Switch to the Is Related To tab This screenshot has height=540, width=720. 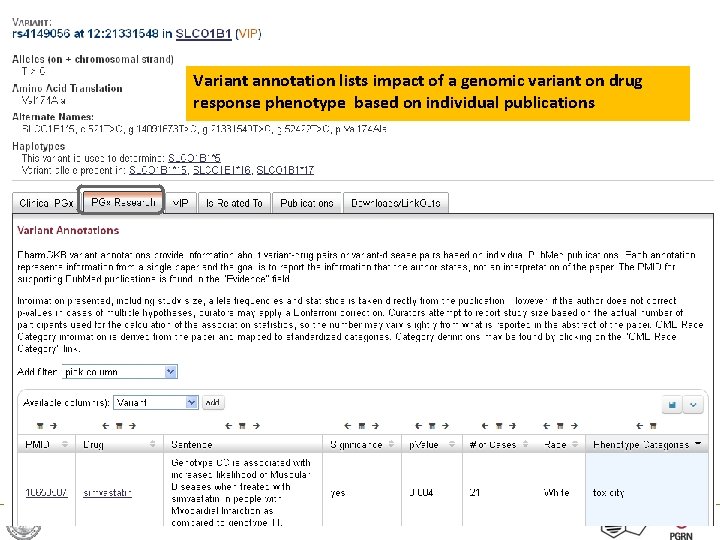234,203
